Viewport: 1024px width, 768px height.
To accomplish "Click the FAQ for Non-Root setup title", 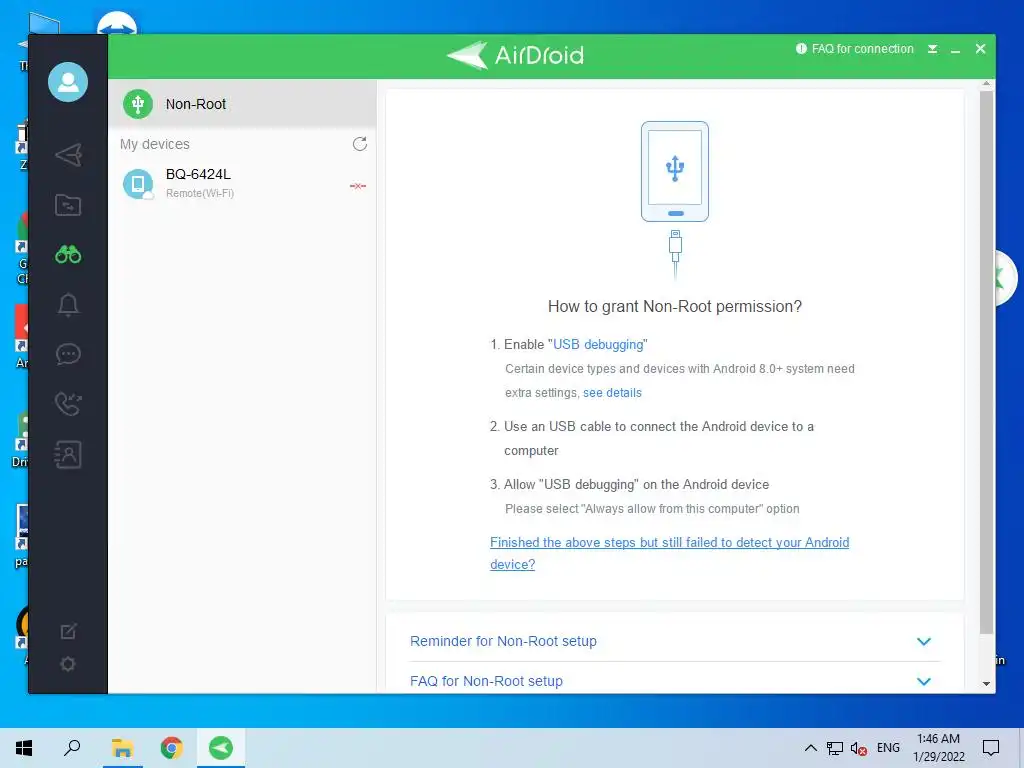I will click(x=486, y=681).
